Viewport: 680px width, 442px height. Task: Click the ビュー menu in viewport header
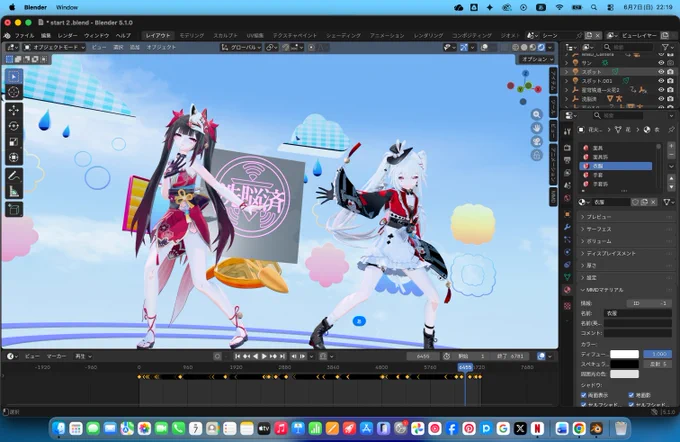98,47
